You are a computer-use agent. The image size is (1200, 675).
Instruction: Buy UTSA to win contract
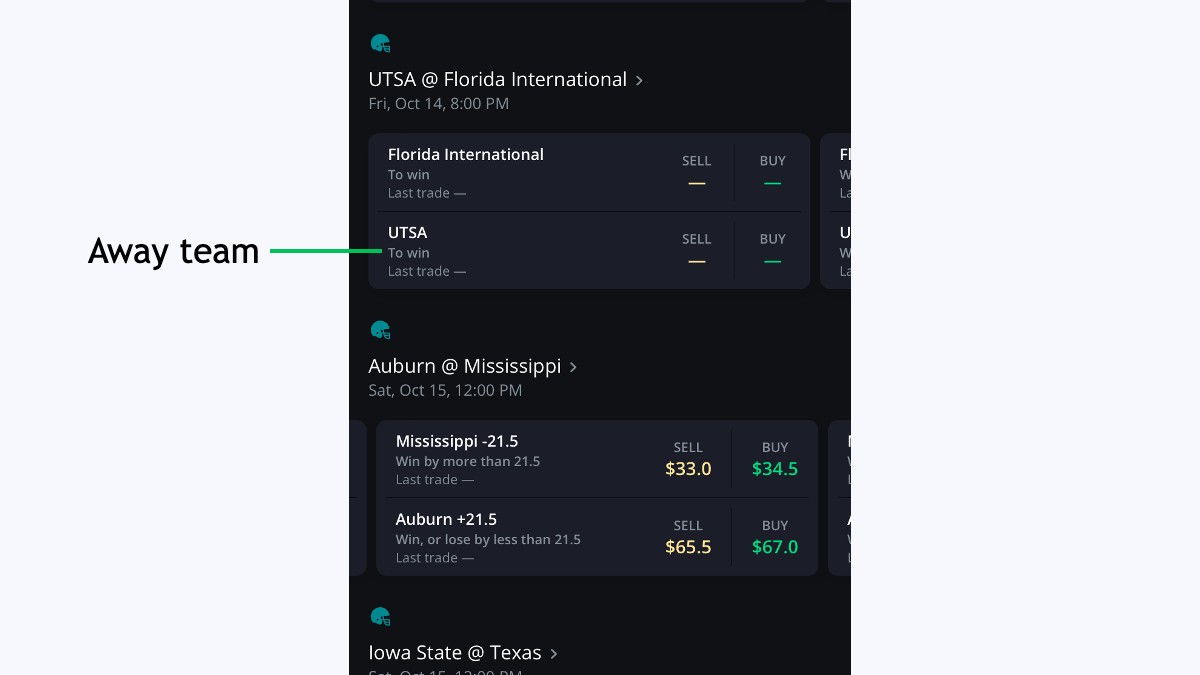[x=772, y=250]
